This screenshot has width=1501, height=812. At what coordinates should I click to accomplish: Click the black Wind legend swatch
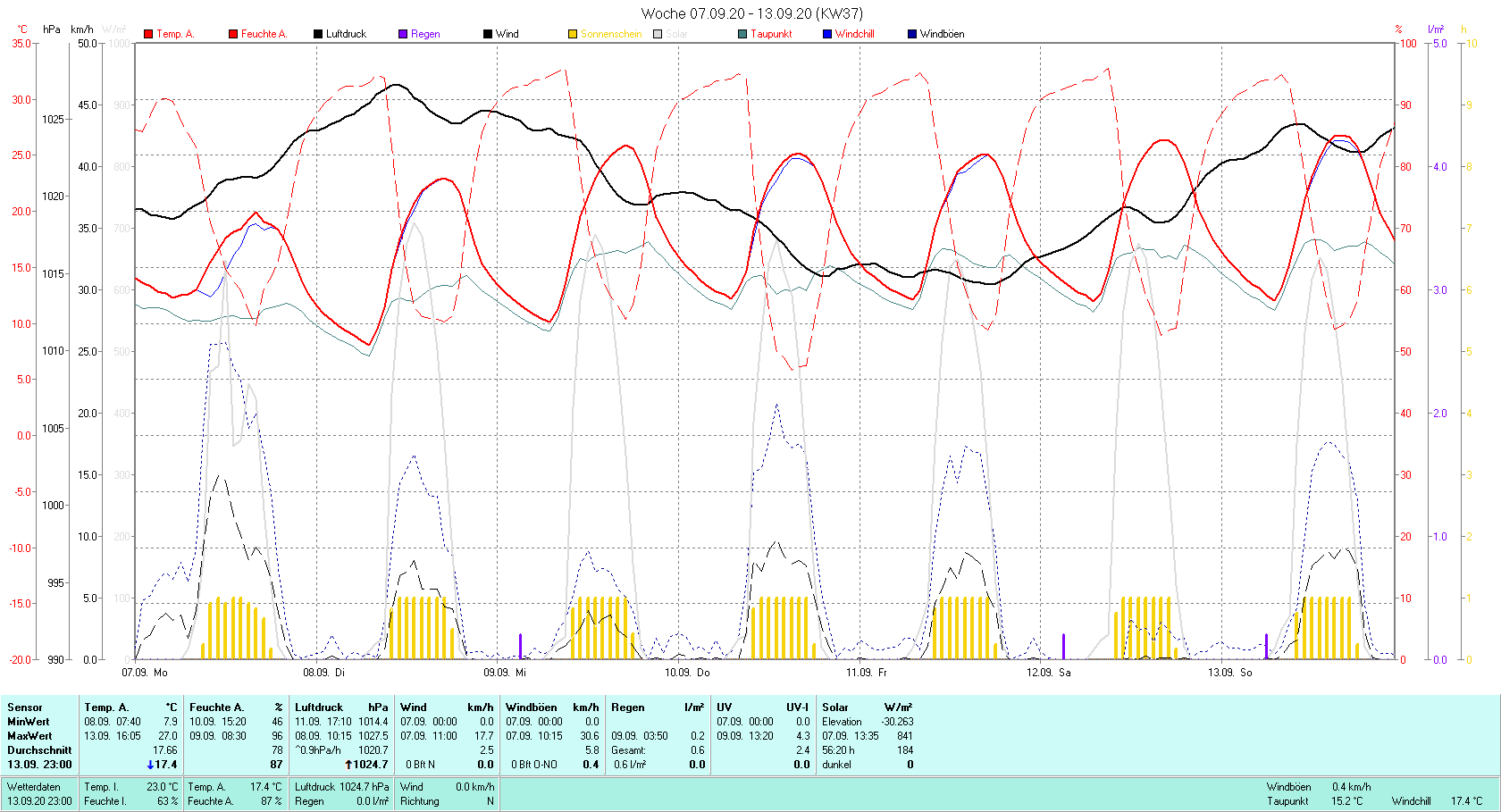click(x=488, y=34)
